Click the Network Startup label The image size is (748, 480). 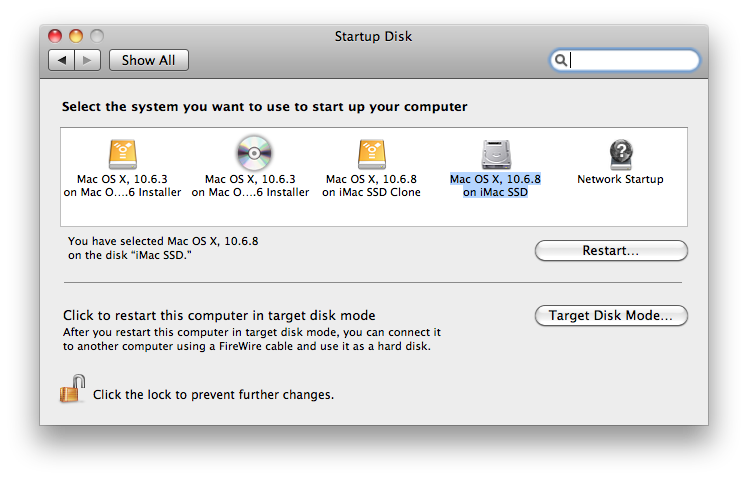(620, 179)
